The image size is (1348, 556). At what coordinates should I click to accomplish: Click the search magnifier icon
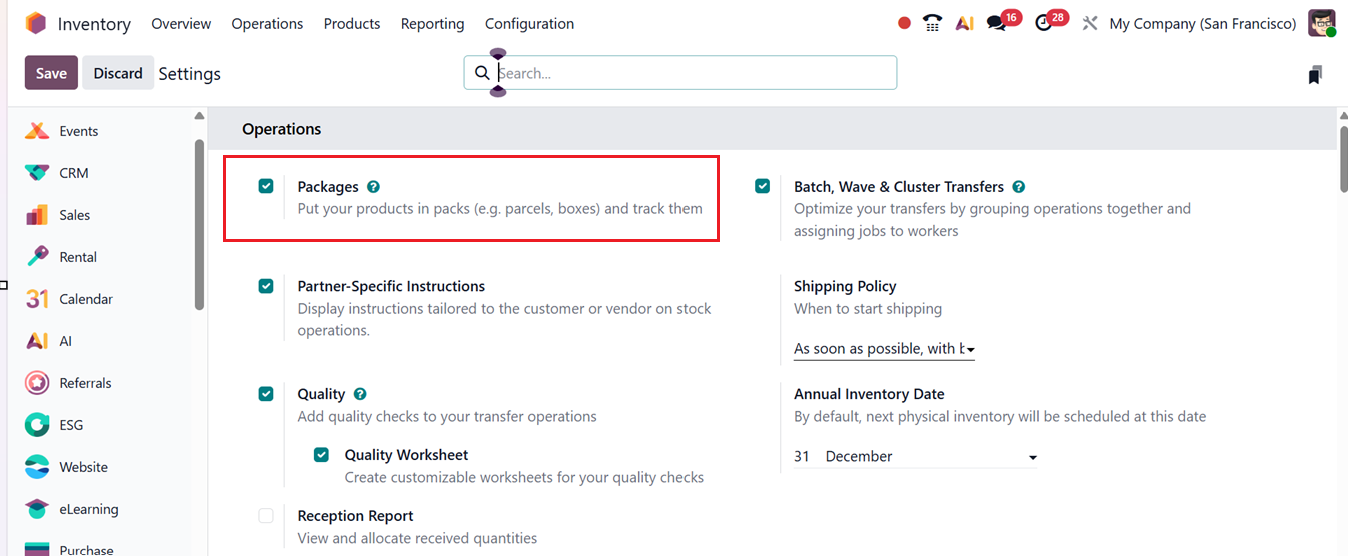pyautogui.click(x=482, y=73)
